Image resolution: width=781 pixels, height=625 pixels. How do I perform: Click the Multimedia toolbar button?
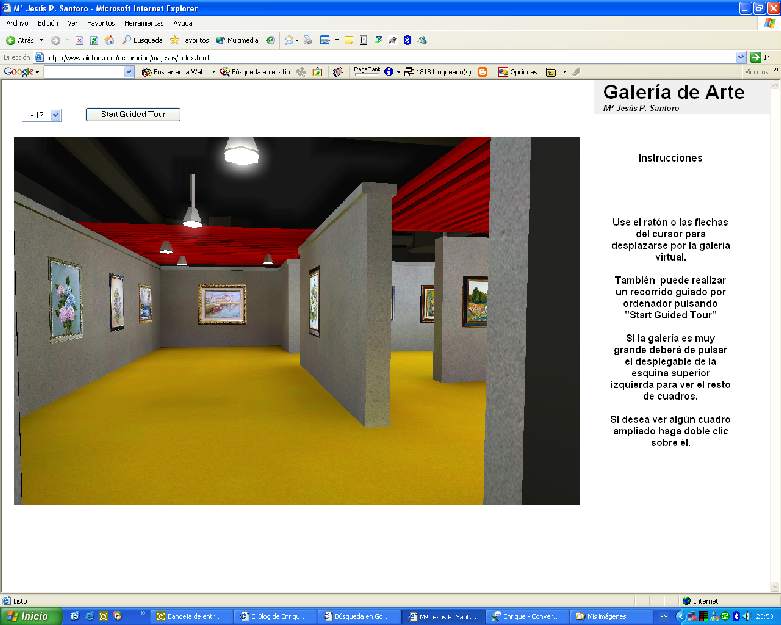238,40
